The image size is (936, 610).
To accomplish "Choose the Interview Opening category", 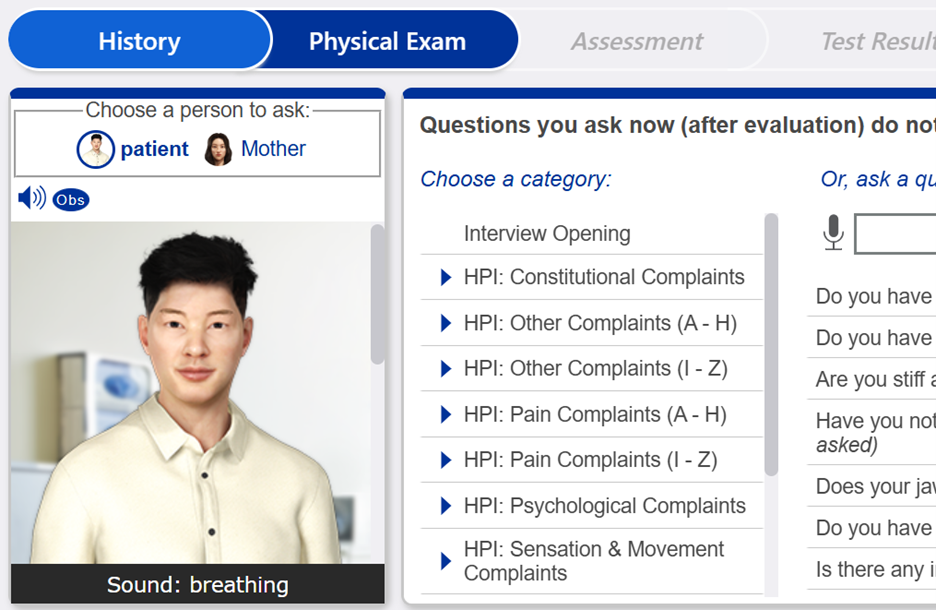I will (547, 234).
